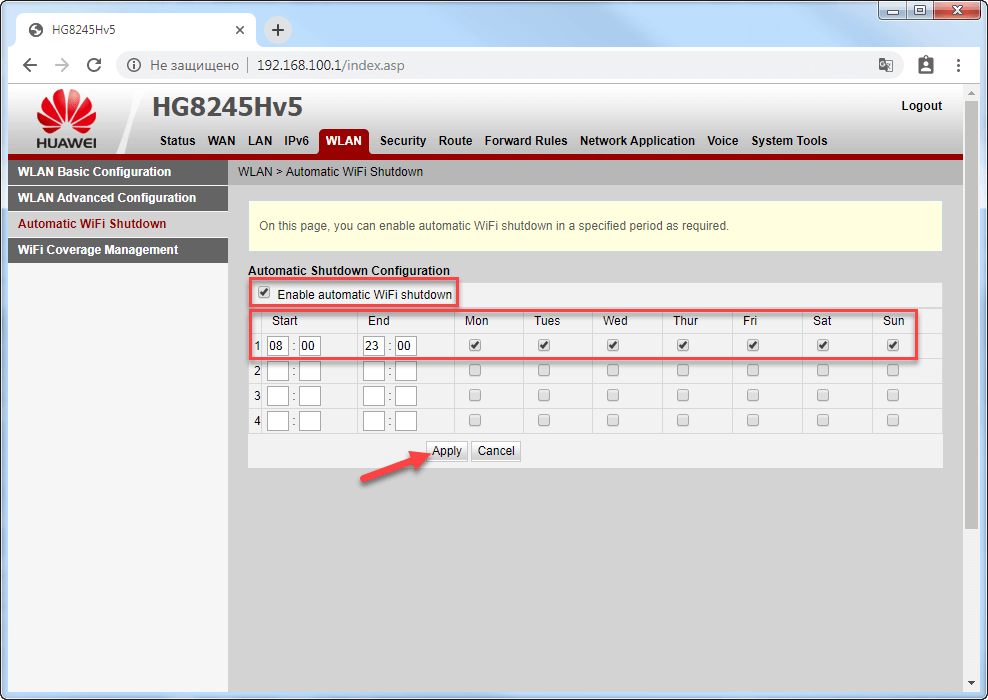Check the Sun checkbox in row 2

tap(893, 370)
